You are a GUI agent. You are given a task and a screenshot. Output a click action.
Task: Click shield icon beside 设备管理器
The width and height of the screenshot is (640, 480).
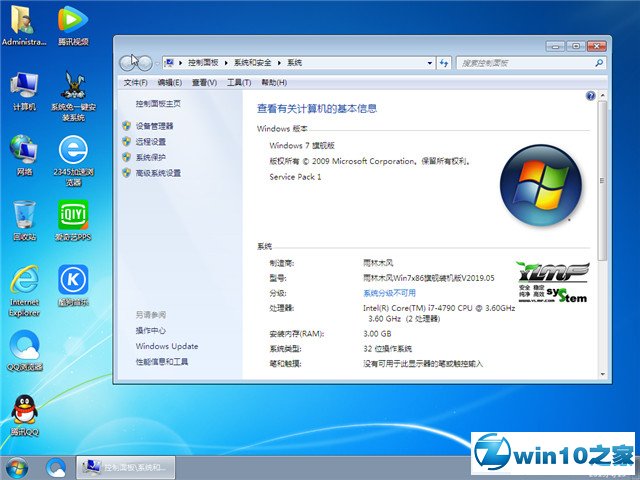(127, 126)
